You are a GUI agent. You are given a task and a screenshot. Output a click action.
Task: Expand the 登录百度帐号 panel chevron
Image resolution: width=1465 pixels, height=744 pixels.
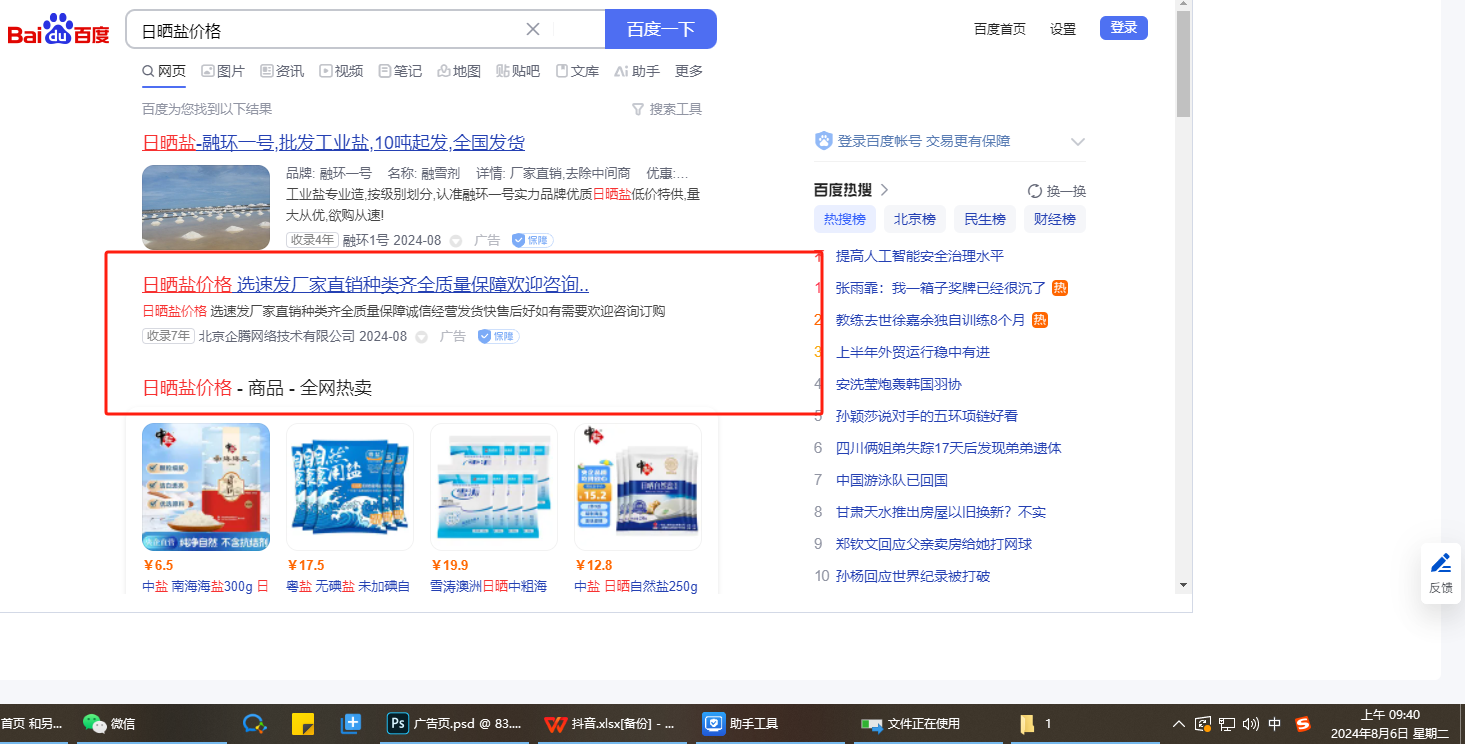[x=1077, y=141]
